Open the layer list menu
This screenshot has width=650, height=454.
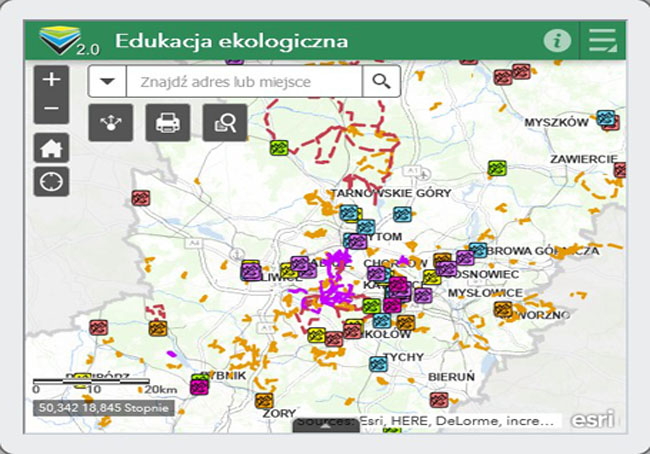click(602, 41)
